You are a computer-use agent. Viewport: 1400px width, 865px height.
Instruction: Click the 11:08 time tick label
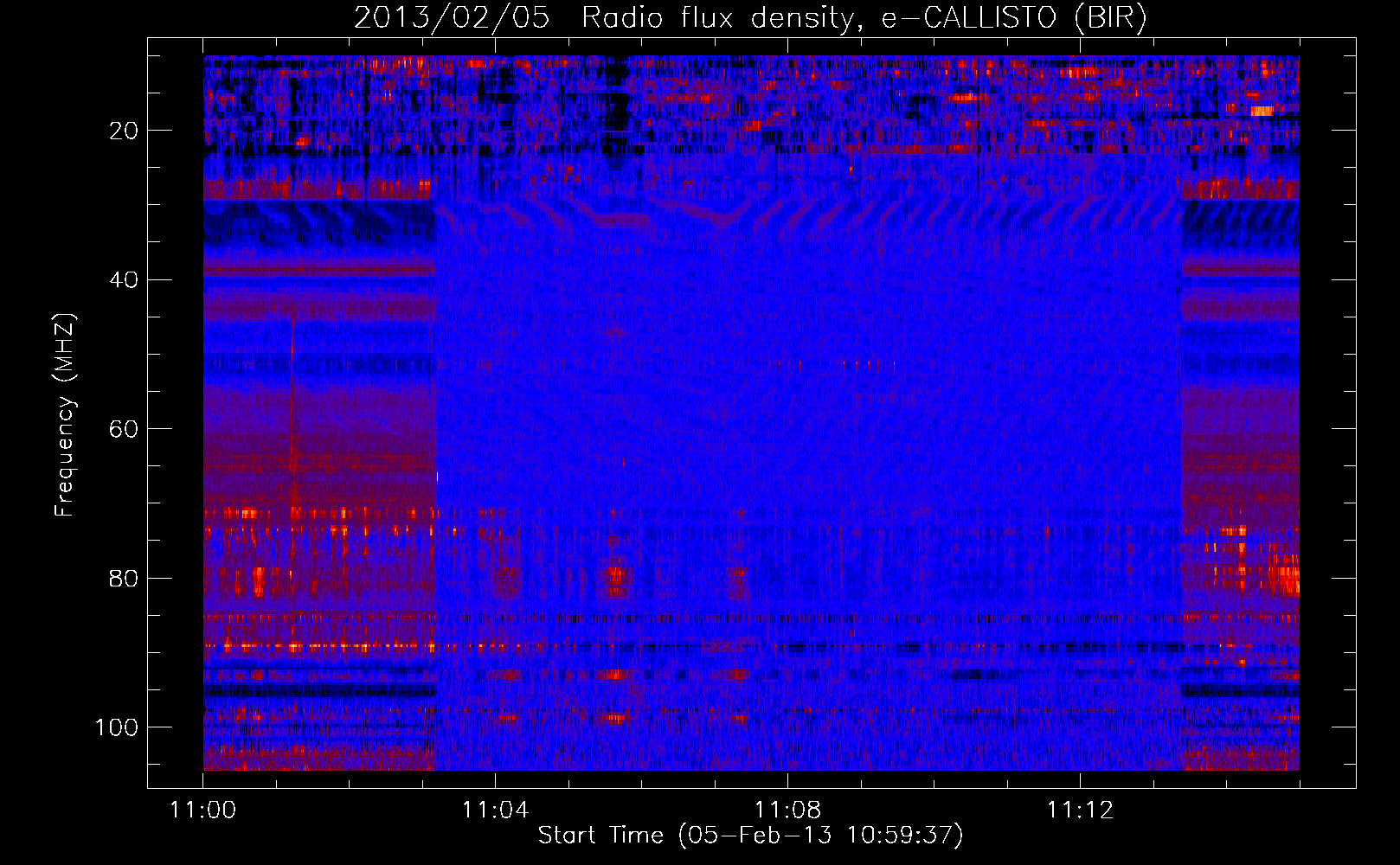[x=787, y=811]
